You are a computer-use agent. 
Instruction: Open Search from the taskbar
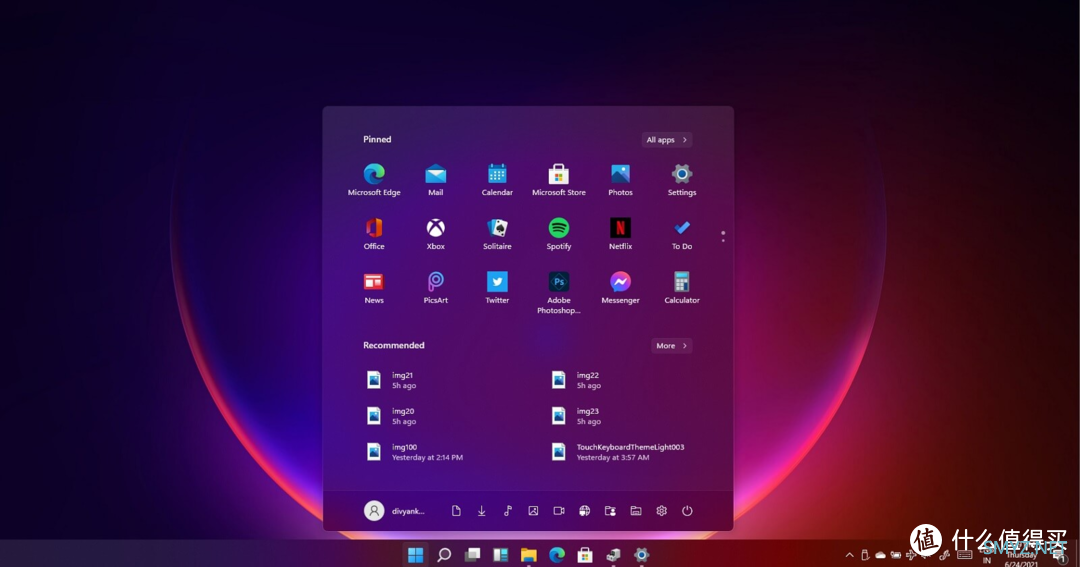coord(444,555)
